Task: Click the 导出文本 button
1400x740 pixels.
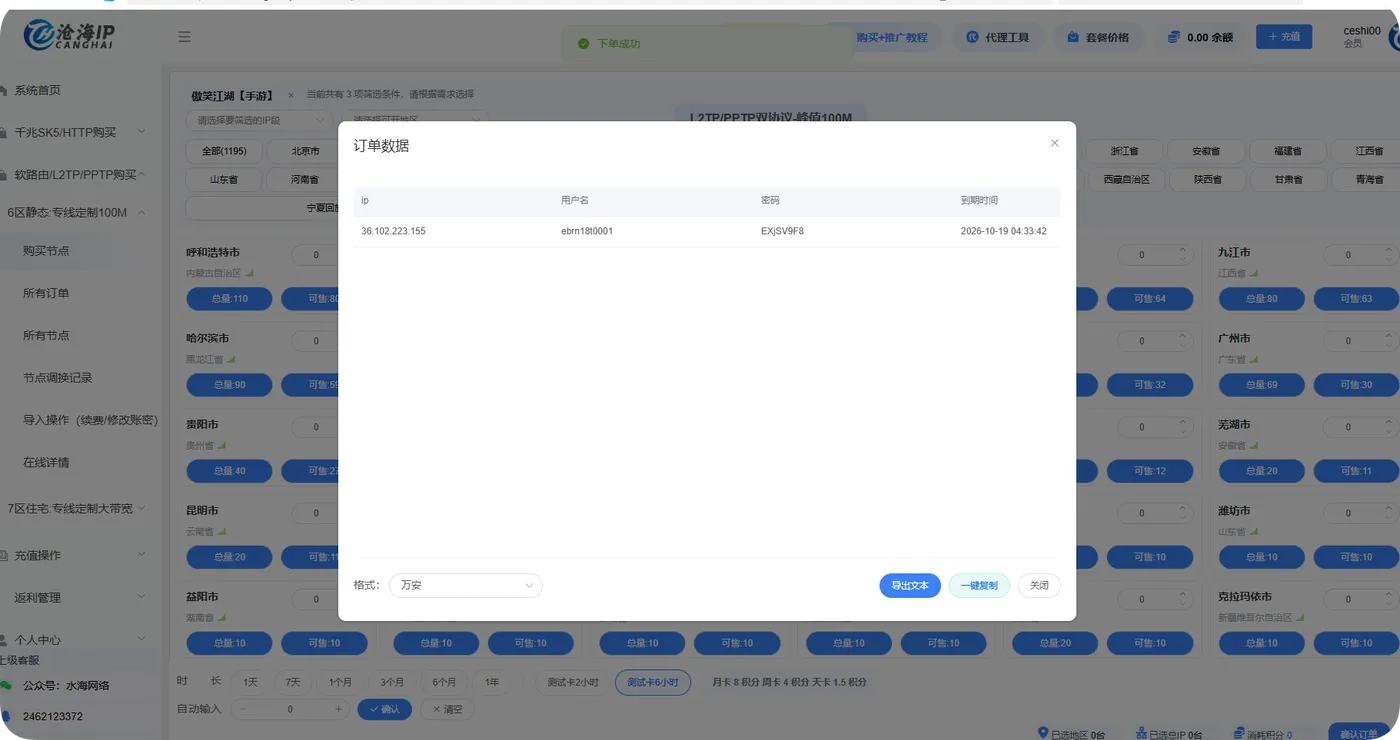Action: (910, 585)
